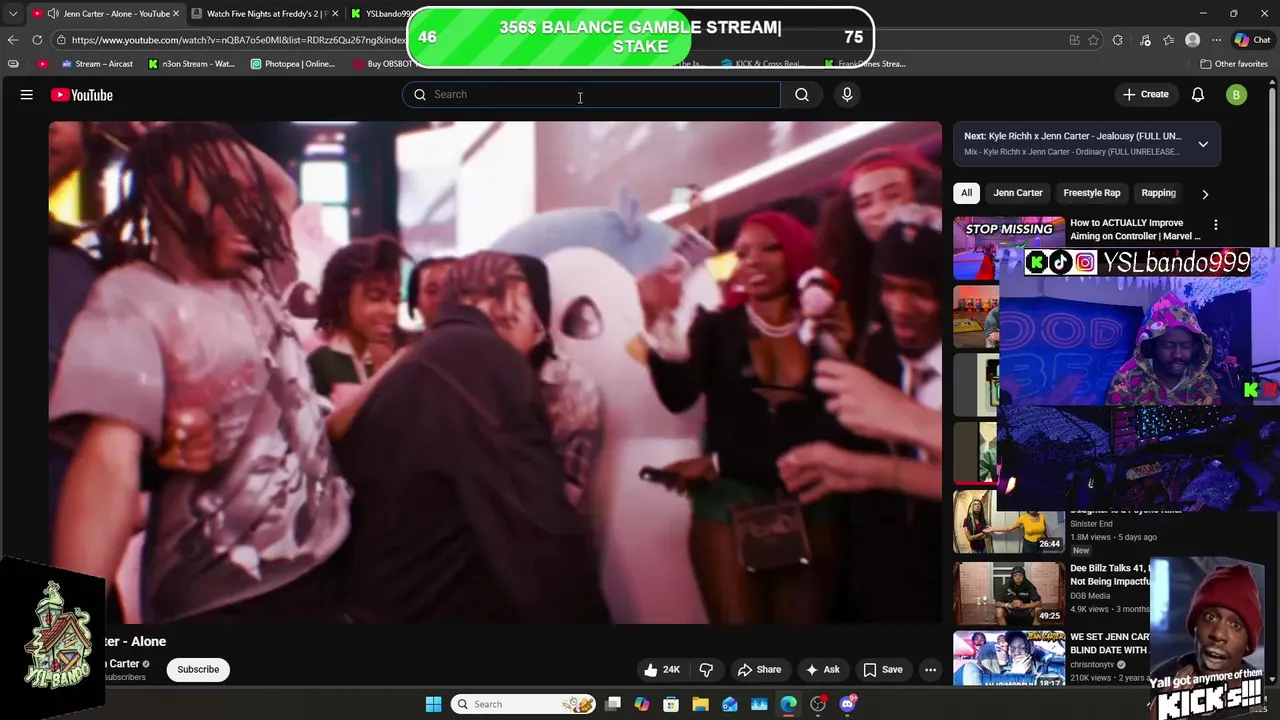1280x720 pixels.
Task: Open 'How to ACTUALLY Improve Aiming' title
Action: pos(1135,230)
